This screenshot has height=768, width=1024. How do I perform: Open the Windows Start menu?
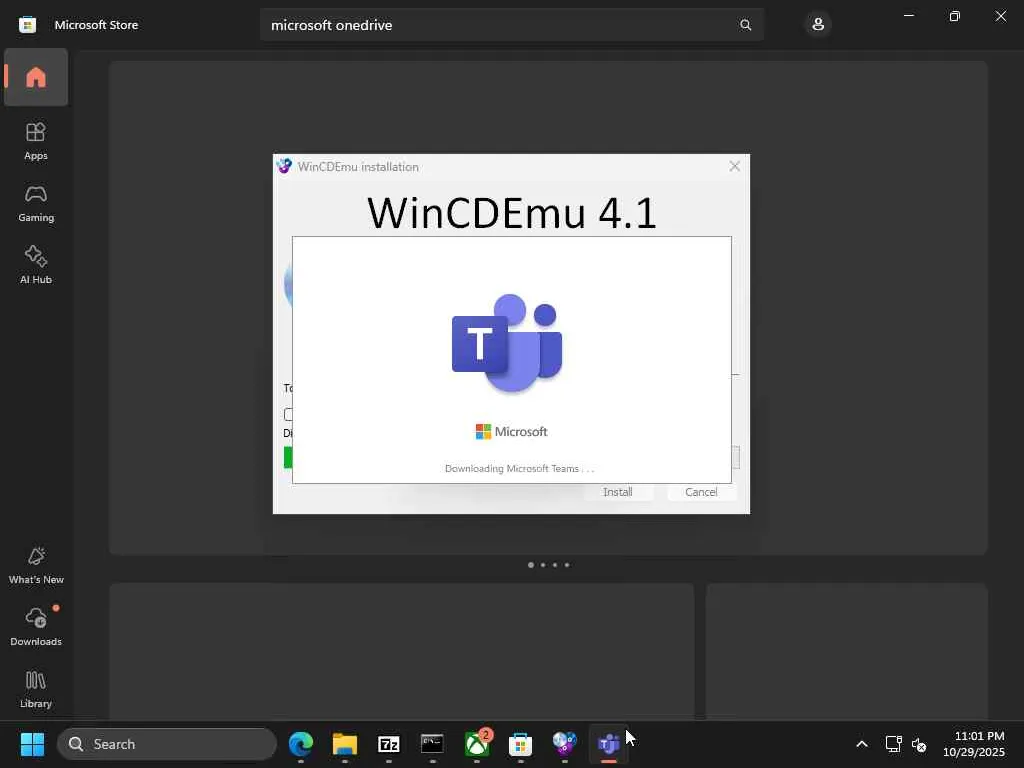(32, 744)
